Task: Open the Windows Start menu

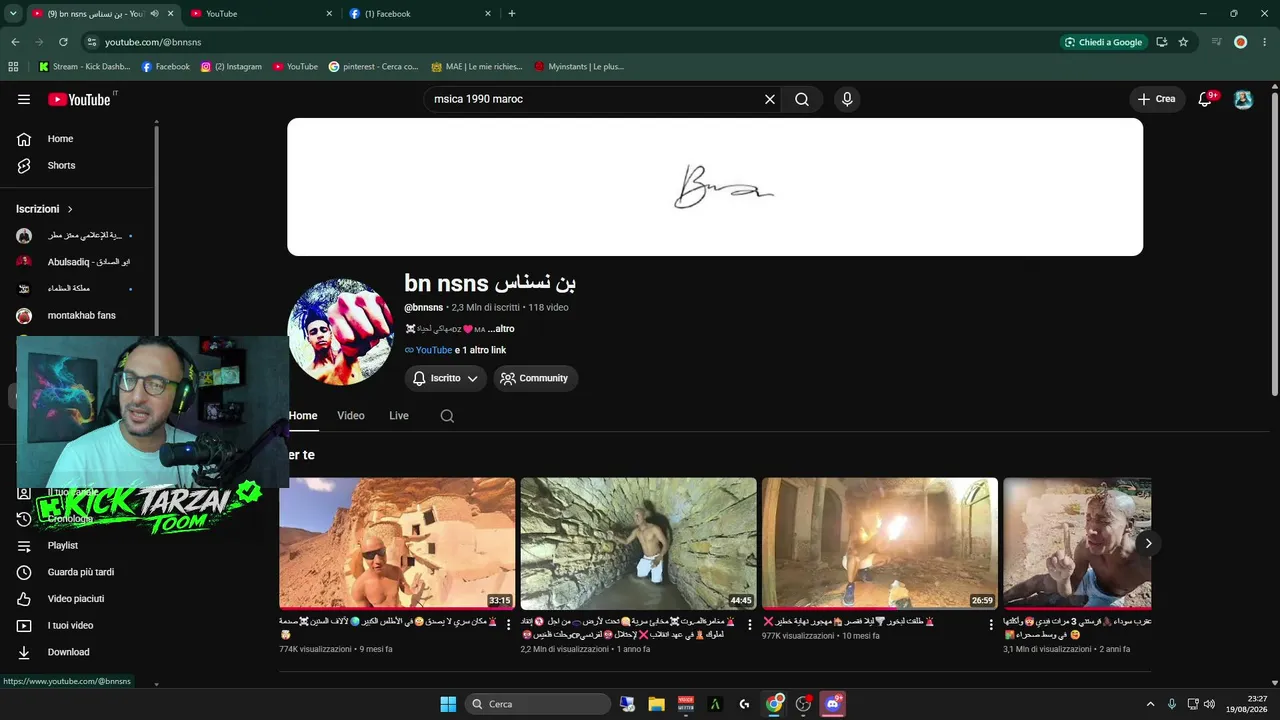Action: click(448, 704)
